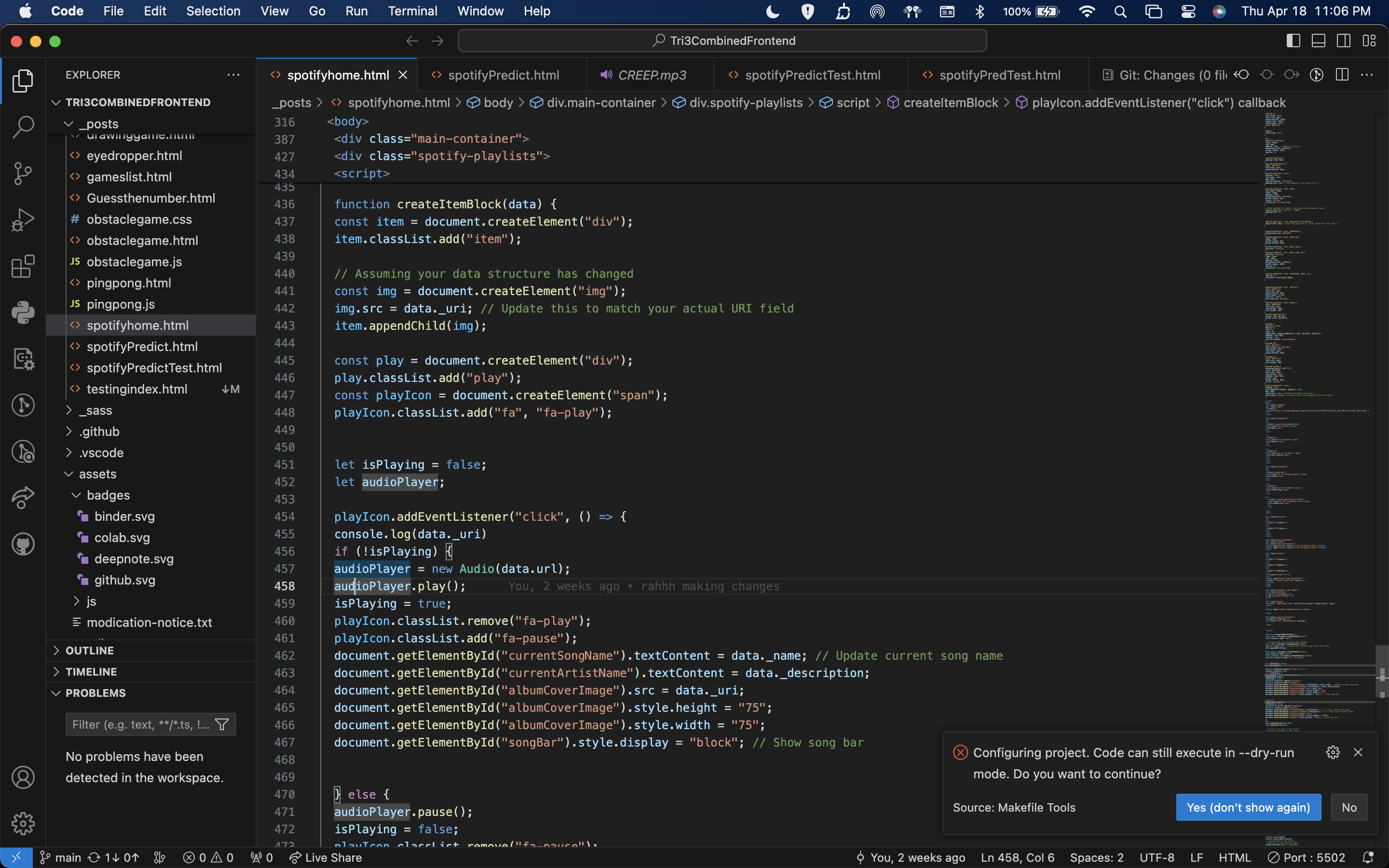Open the Explorer view in activity bar
This screenshot has height=868, width=1389.
23,81
